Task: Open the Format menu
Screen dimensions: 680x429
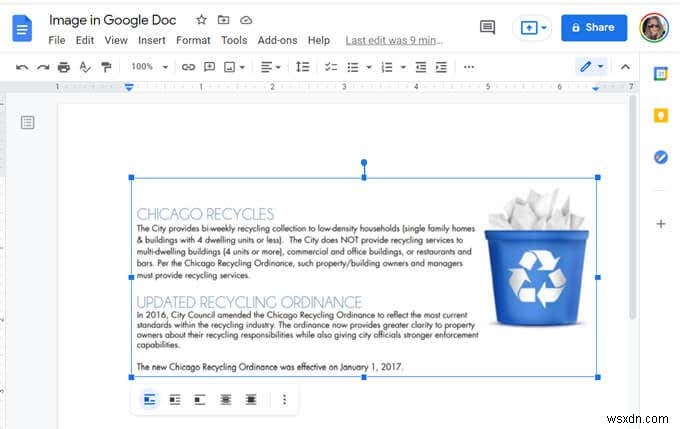Action: [193, 40]
